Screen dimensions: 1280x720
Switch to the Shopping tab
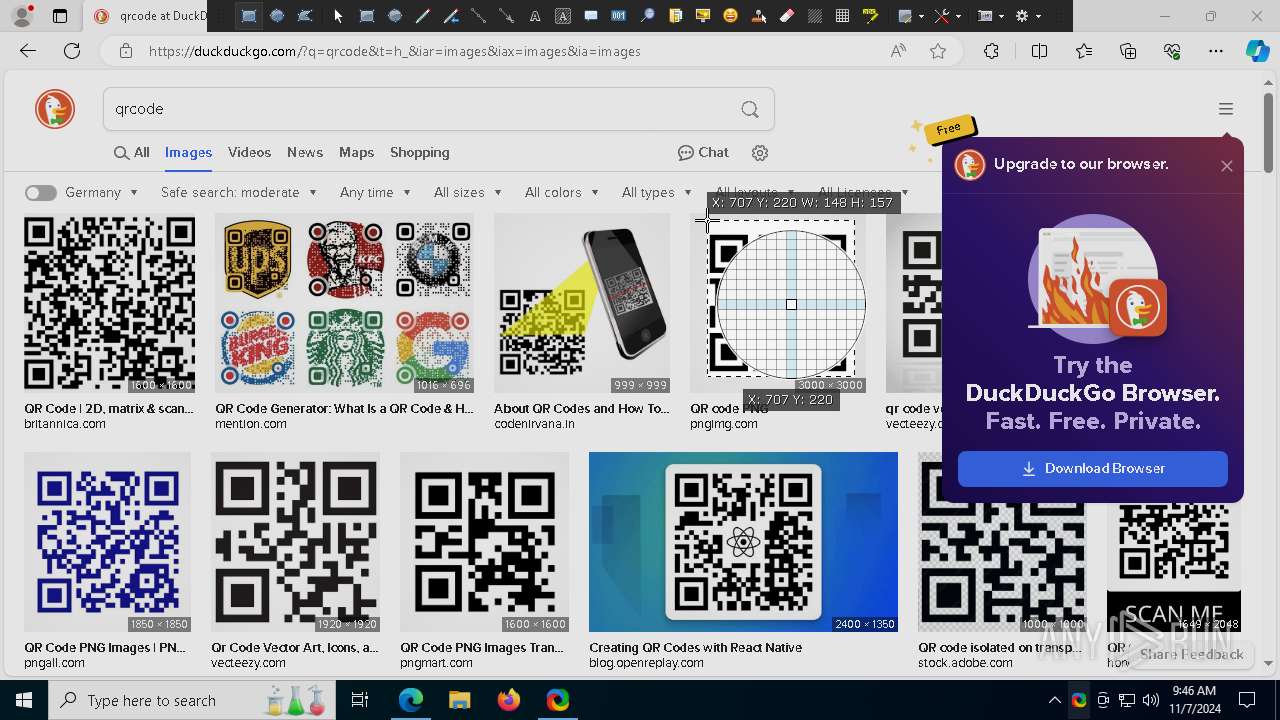click(x=420, y=153)
